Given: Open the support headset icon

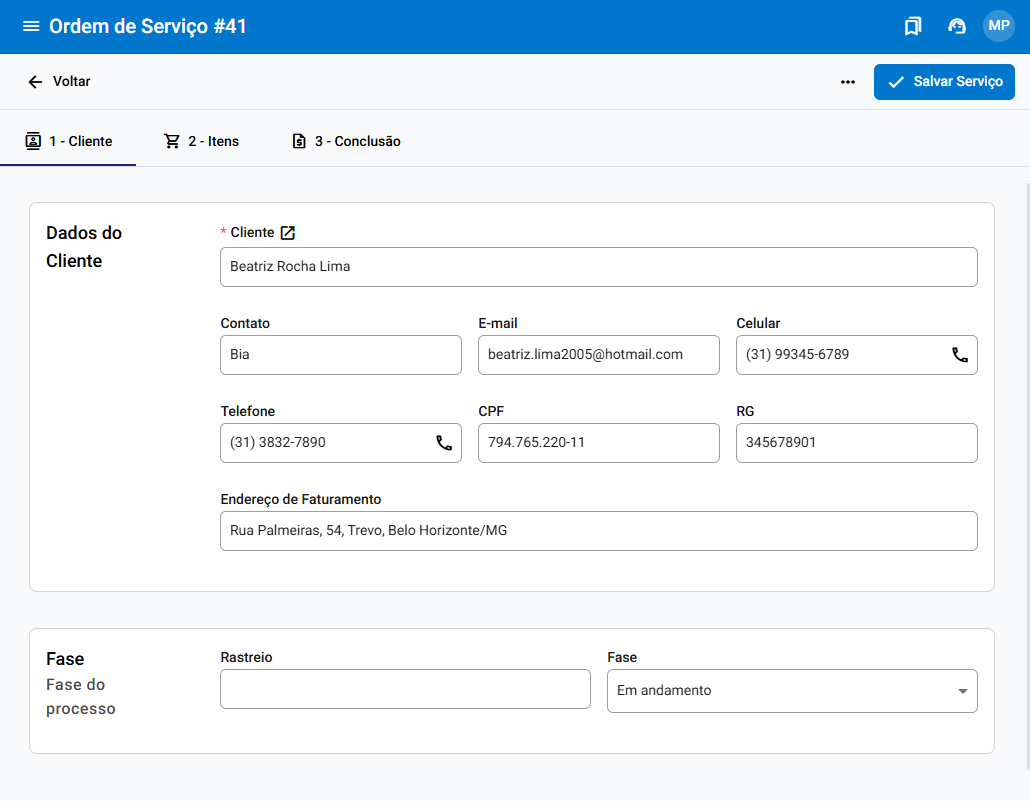Looking at the screenshot, I should (x=956, y=26).
